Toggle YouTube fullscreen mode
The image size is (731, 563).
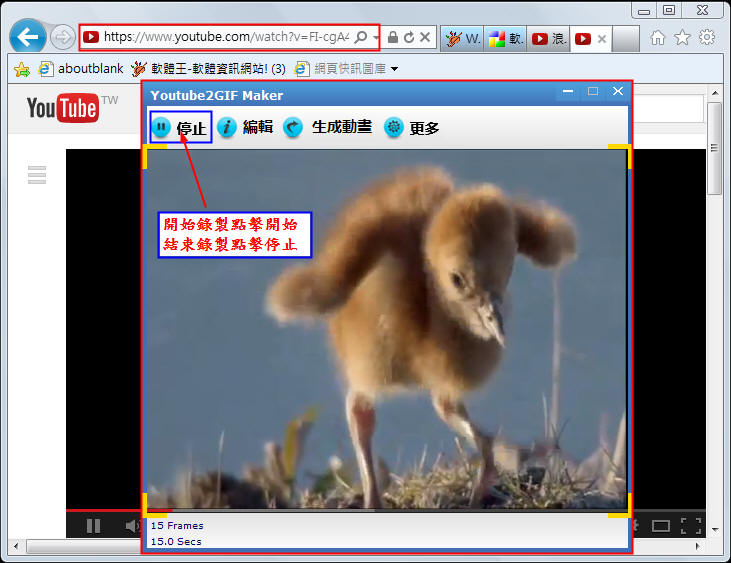click(x=690, y=525)
